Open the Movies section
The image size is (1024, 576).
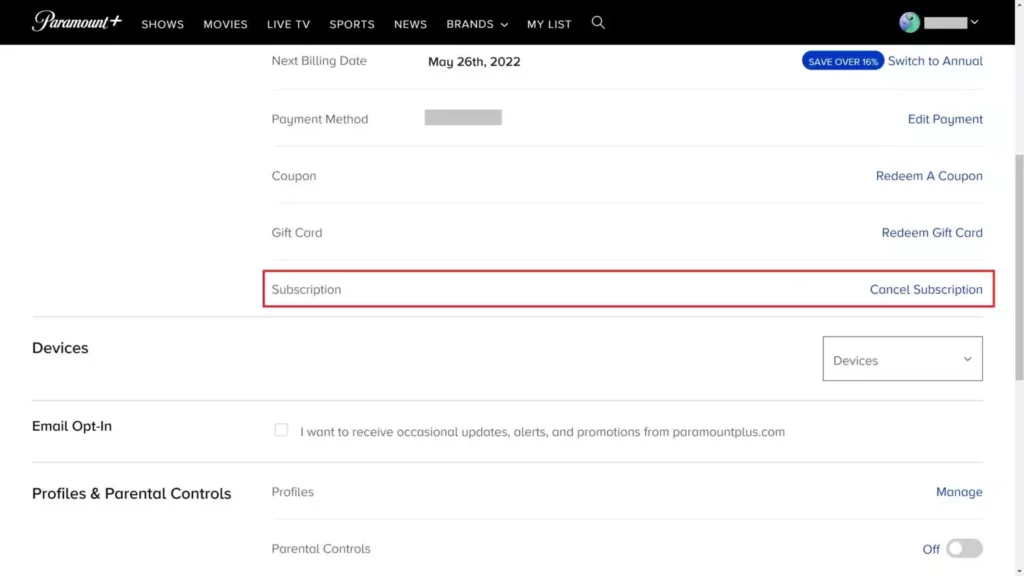coord(225,24)
